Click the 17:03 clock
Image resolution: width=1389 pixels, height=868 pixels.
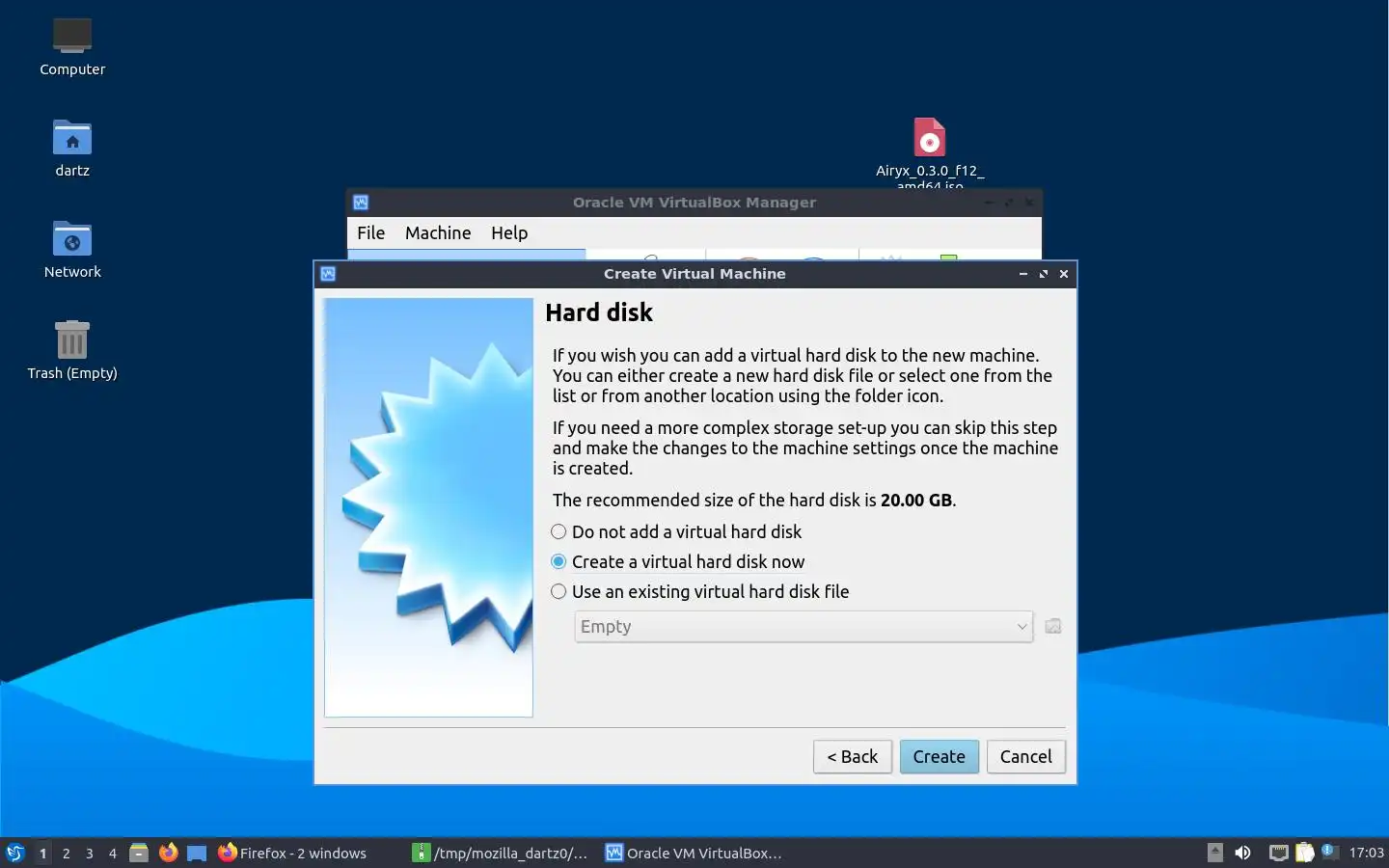(x=1366, y=853)
